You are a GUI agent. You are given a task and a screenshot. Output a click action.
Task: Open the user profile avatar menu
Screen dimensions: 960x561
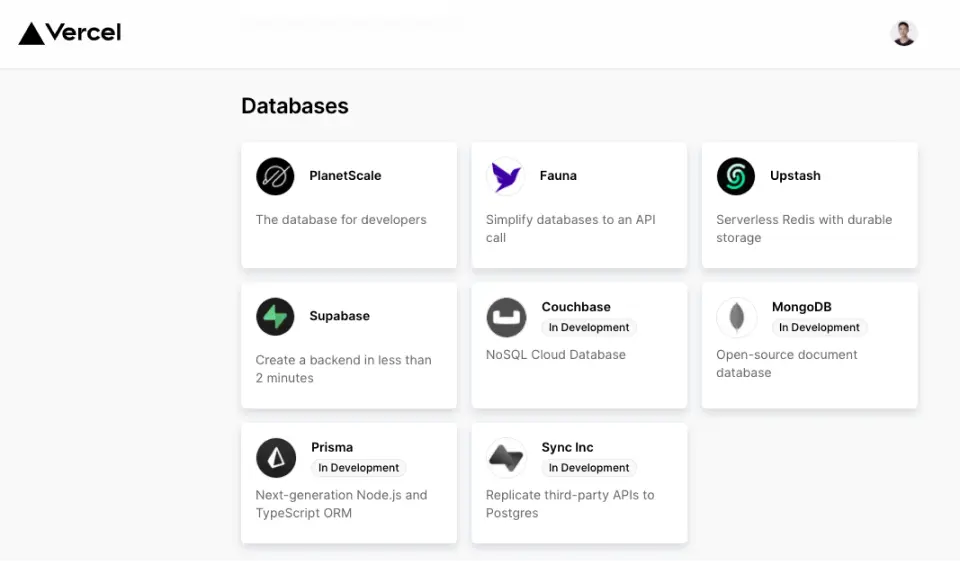point(904,33)
